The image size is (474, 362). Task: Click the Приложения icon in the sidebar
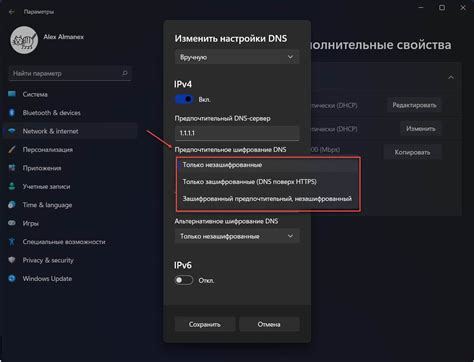click(12, 168)
